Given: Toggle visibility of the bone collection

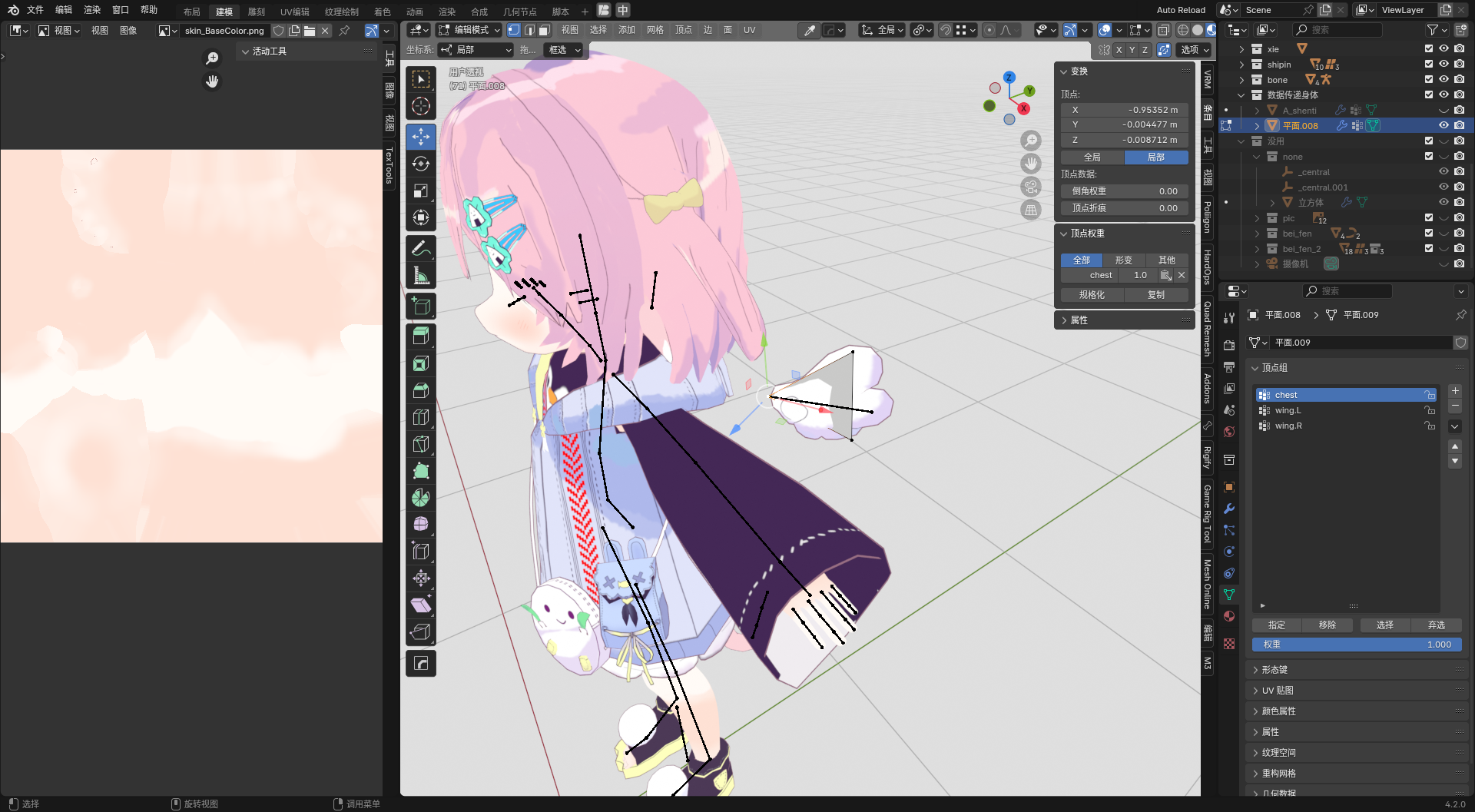Looking at the screenshot, I should (1444, 79).
